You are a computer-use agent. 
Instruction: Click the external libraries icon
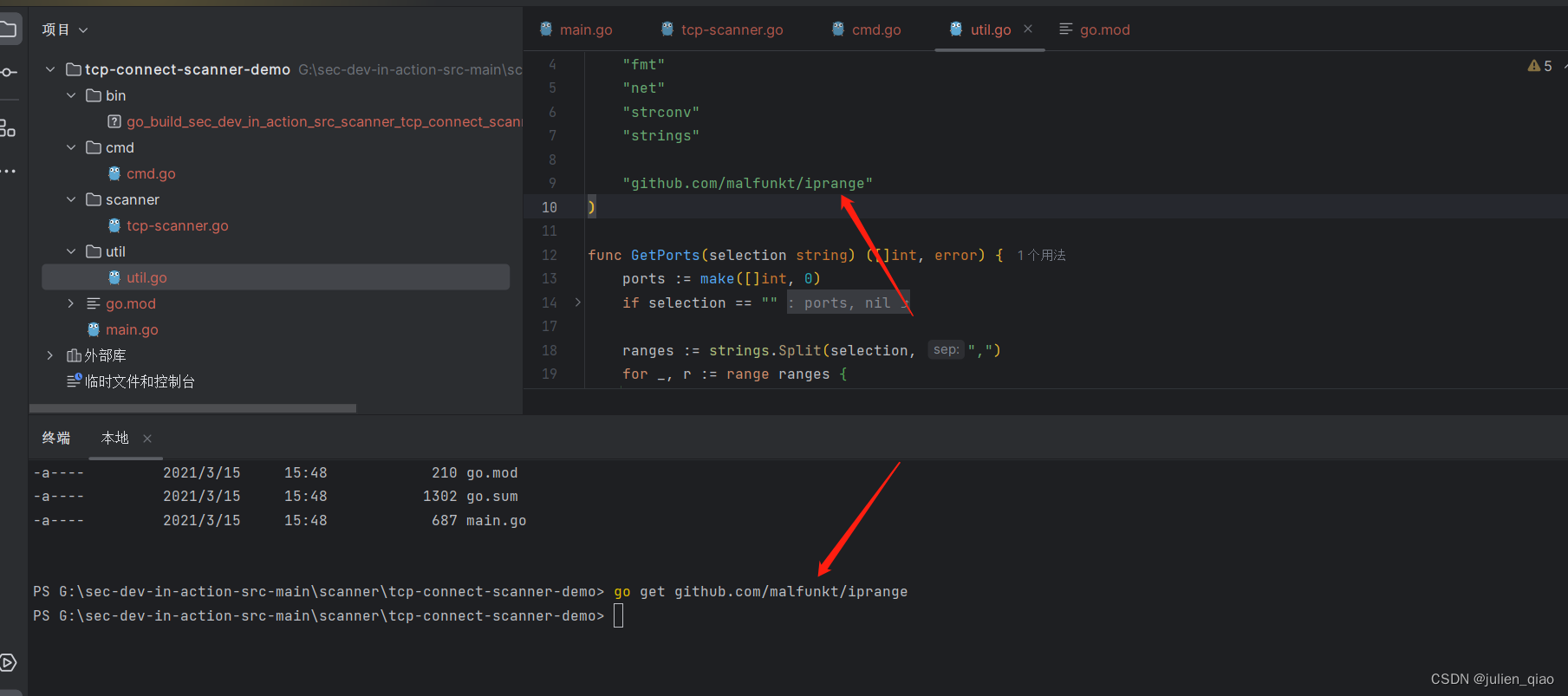[x=75, y=355]
